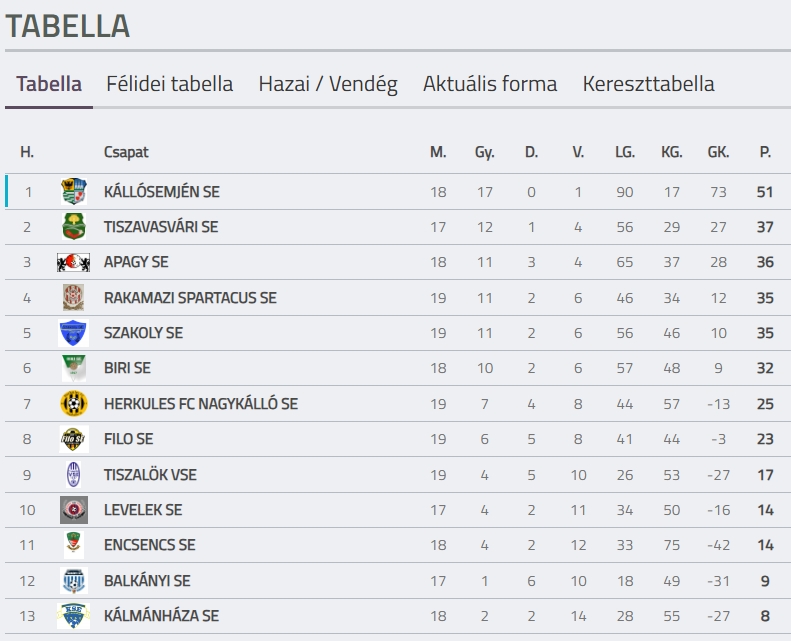This screenshot has width=791, height=641.
Task: Open the ENCSENCS SE team page
Action: coord(149,545)
